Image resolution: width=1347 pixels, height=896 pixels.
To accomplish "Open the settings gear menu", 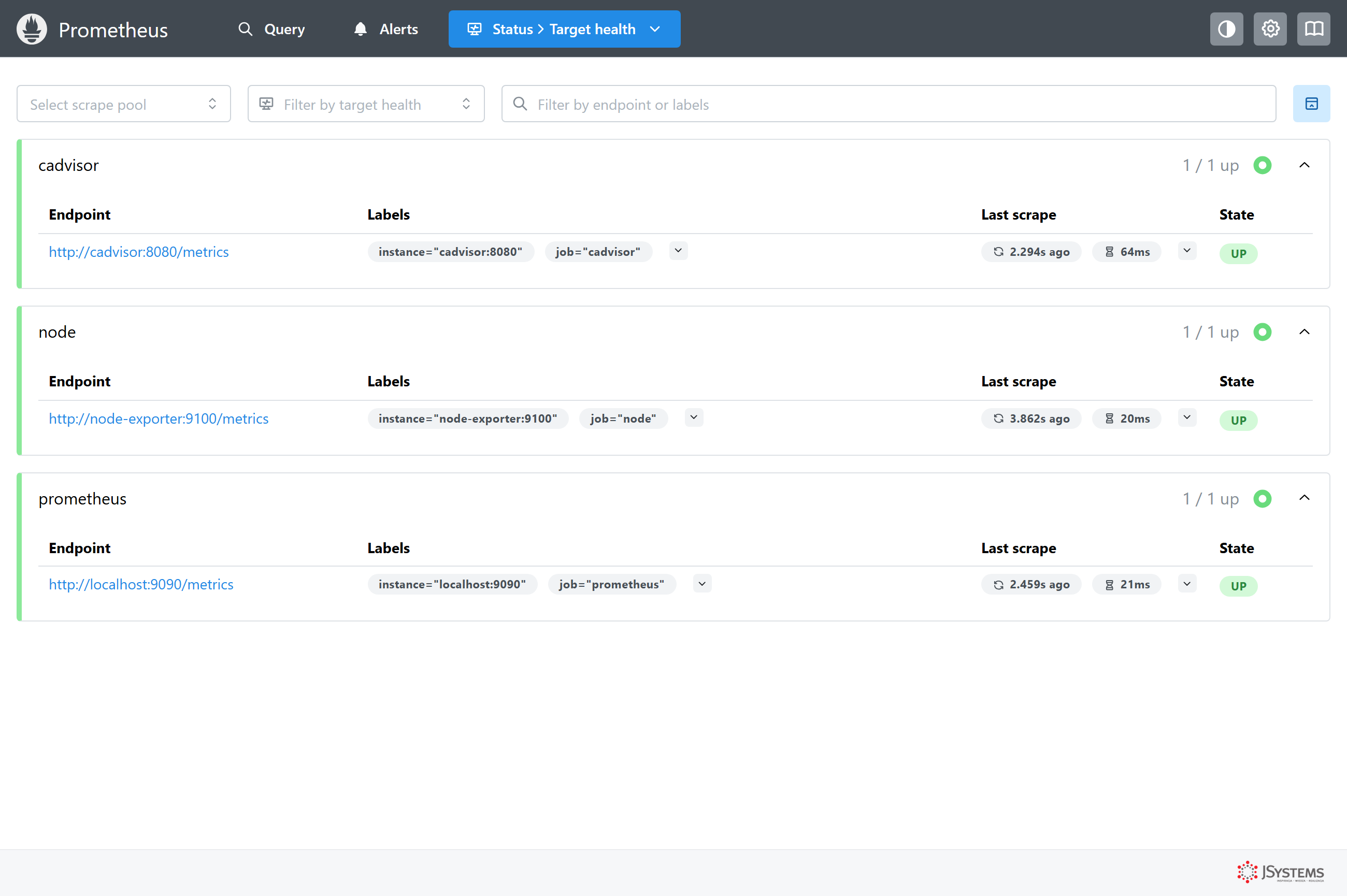I will (1270, 28).
